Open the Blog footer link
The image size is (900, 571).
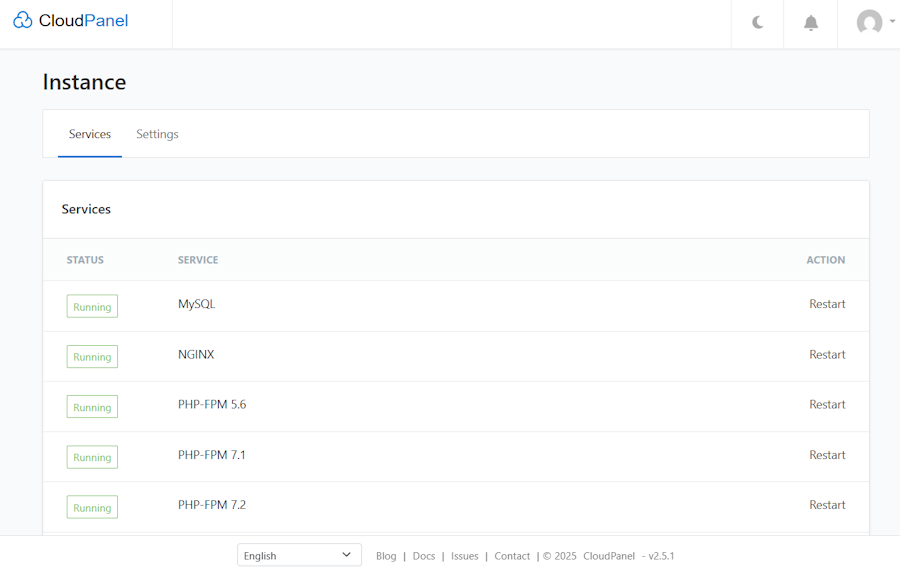point(386,556)
